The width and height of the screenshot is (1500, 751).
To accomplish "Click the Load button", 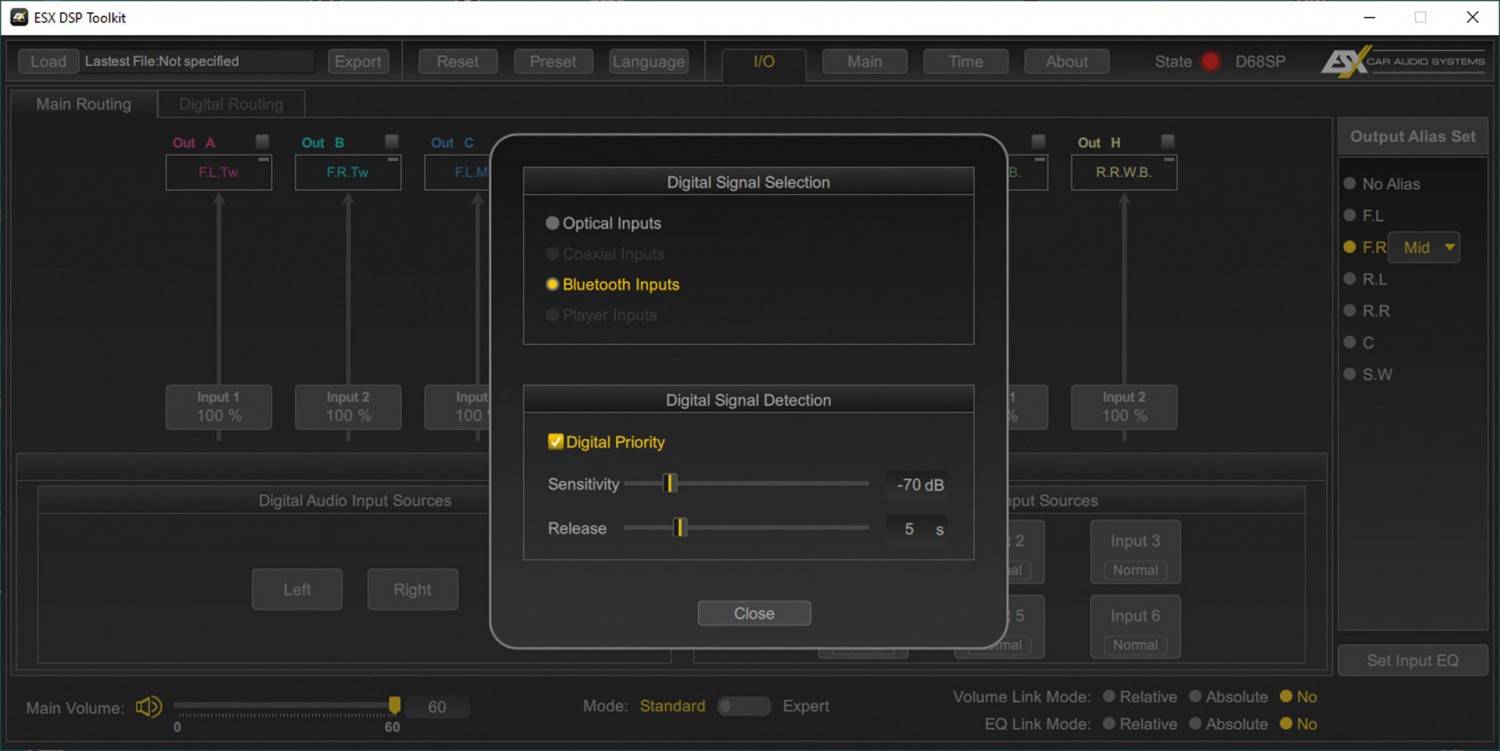I will 48,61.
